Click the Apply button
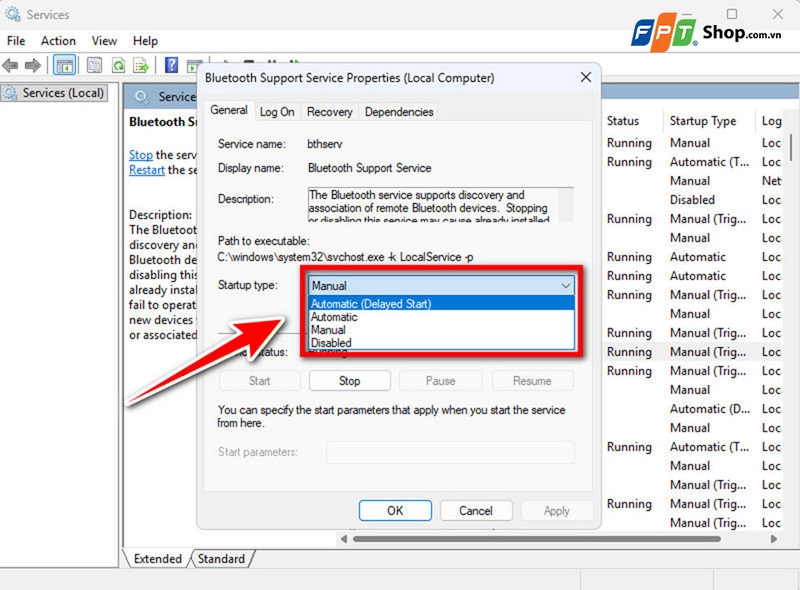This screenshot has height=590, width=800. click(x=556, y=510)
